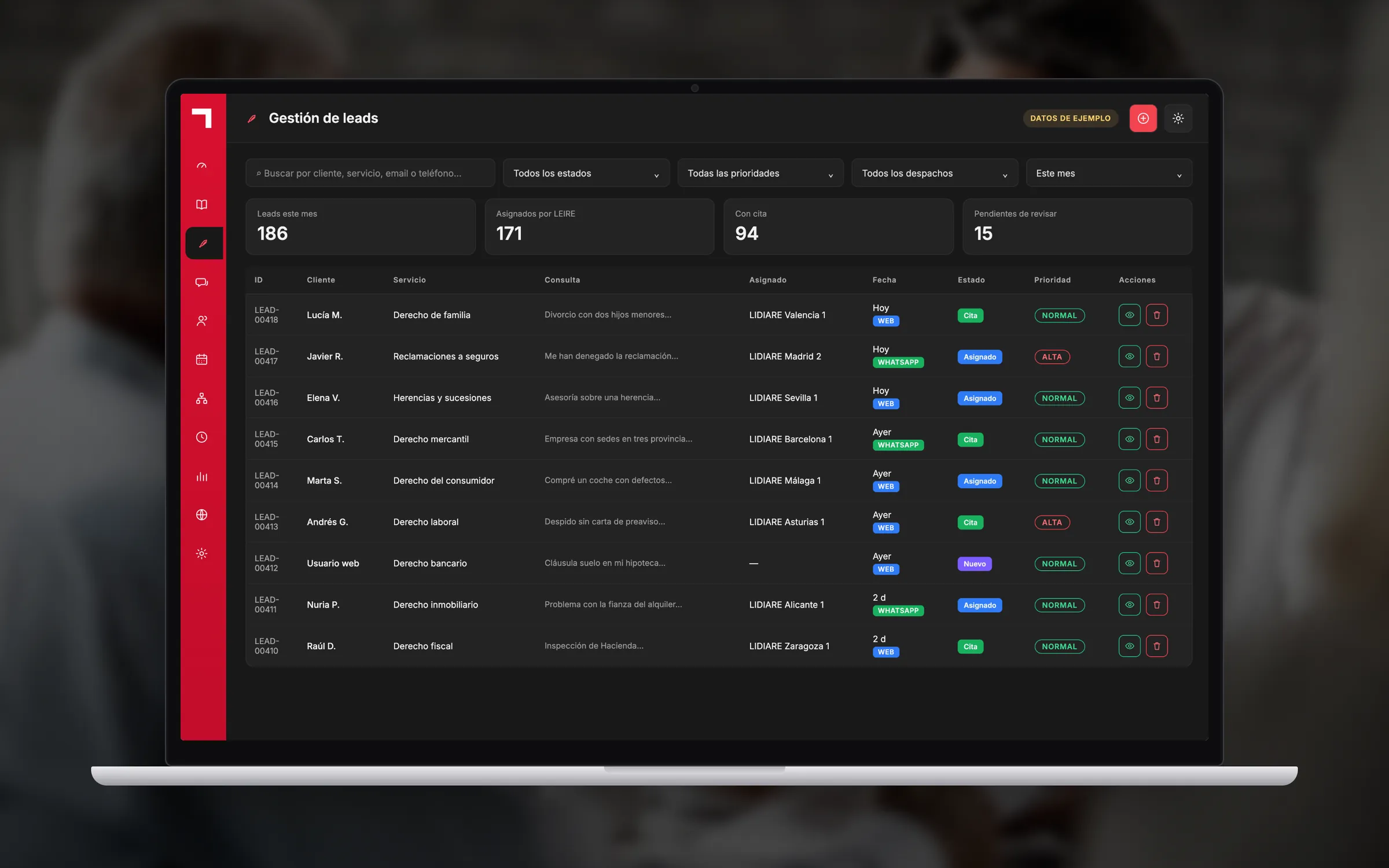Open the Este mes period dropdown
This screenshot has width=1389, height=868.
[1109, 173]
